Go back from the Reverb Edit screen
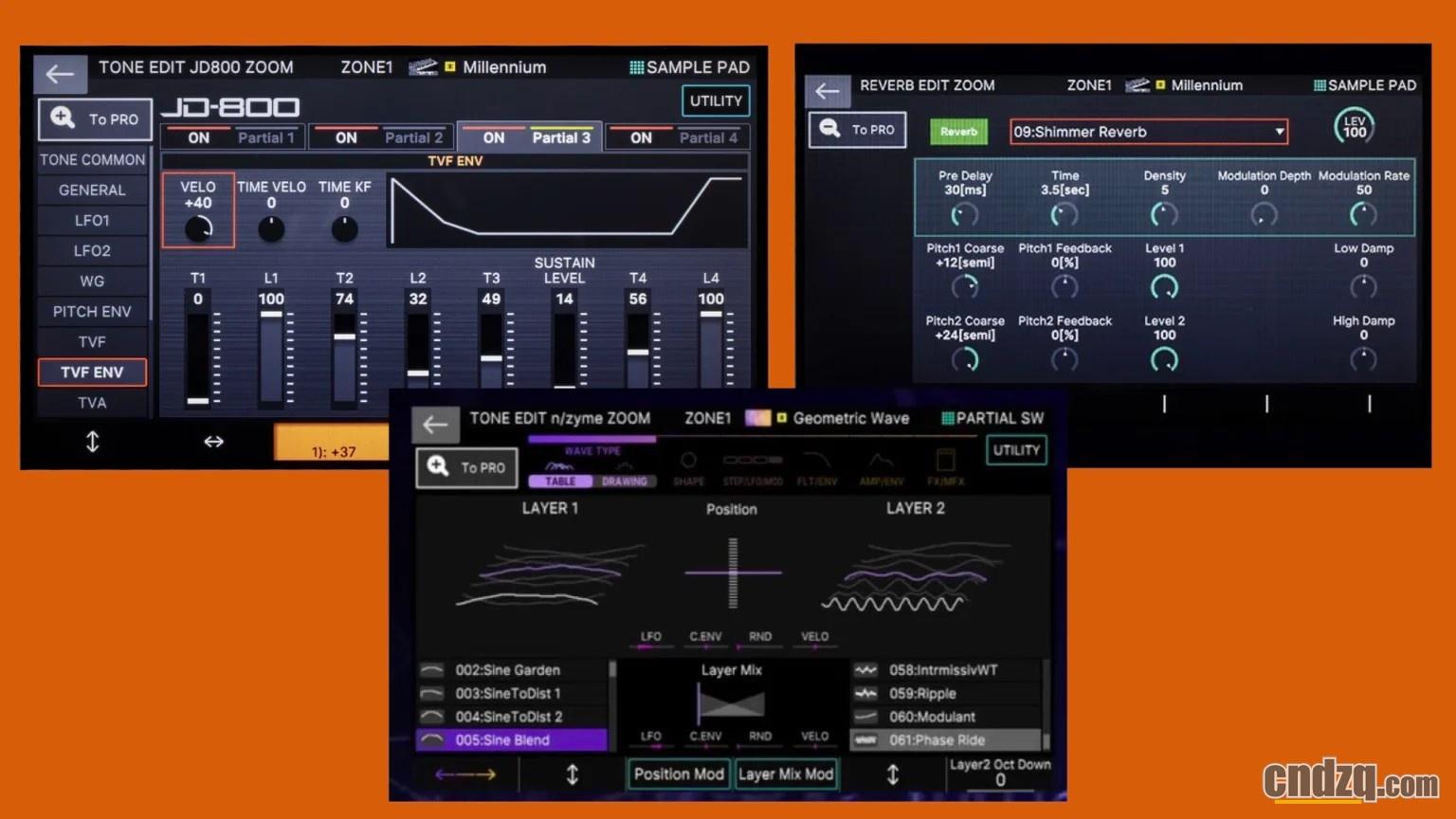 (828, 91)
